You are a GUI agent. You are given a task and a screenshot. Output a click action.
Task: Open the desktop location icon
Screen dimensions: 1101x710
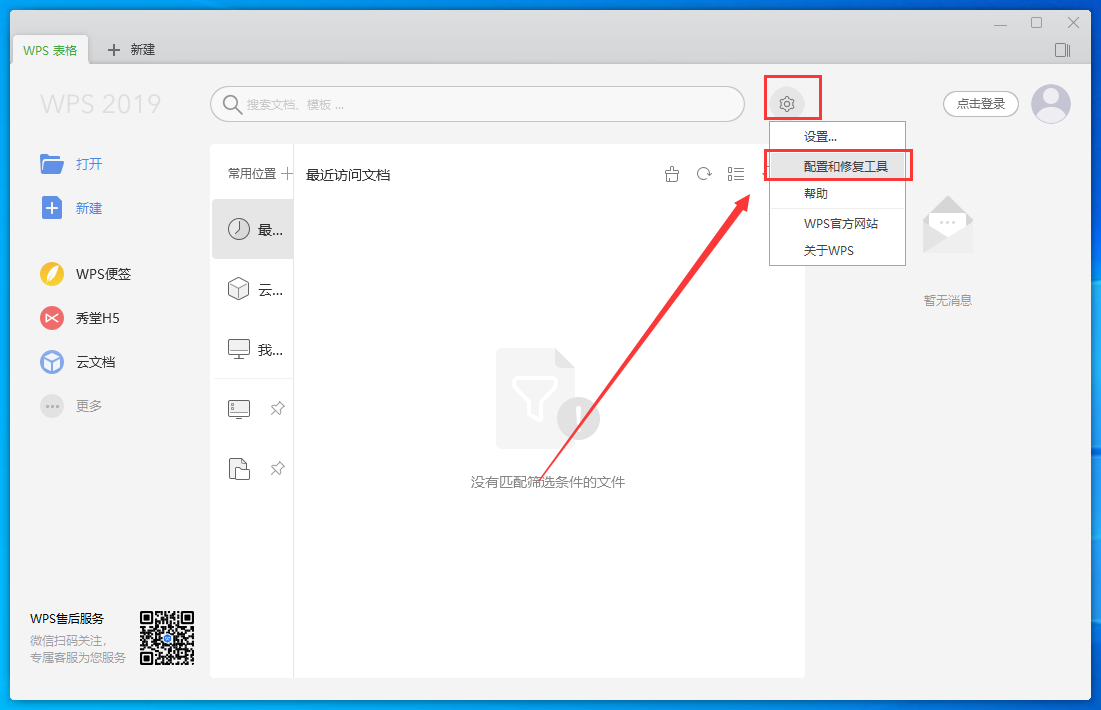[x=239, y=409]
